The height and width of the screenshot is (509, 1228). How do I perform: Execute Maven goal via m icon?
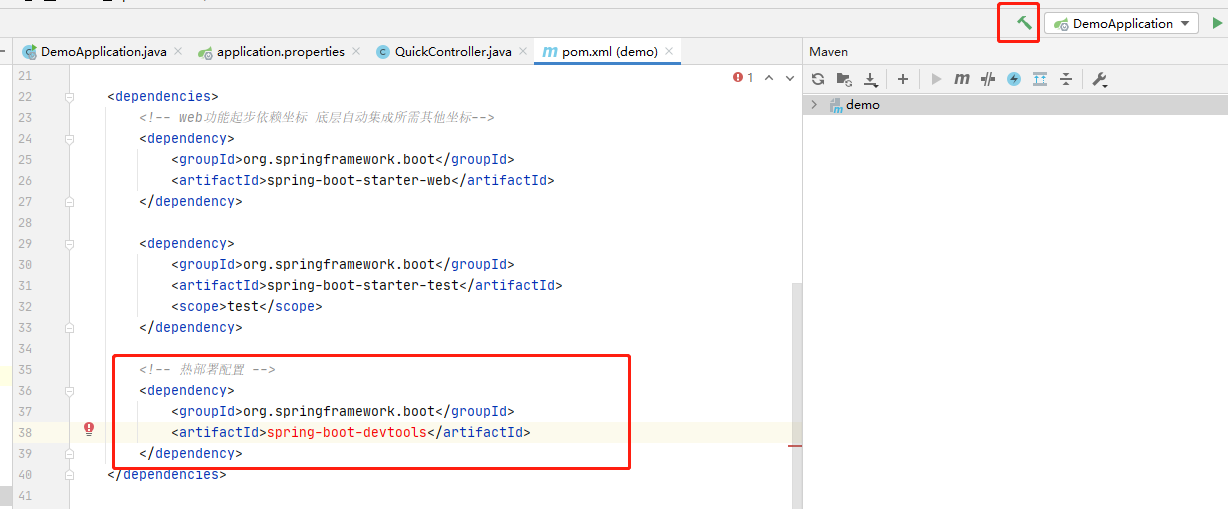pyautogui.click(x=962, y=79)
